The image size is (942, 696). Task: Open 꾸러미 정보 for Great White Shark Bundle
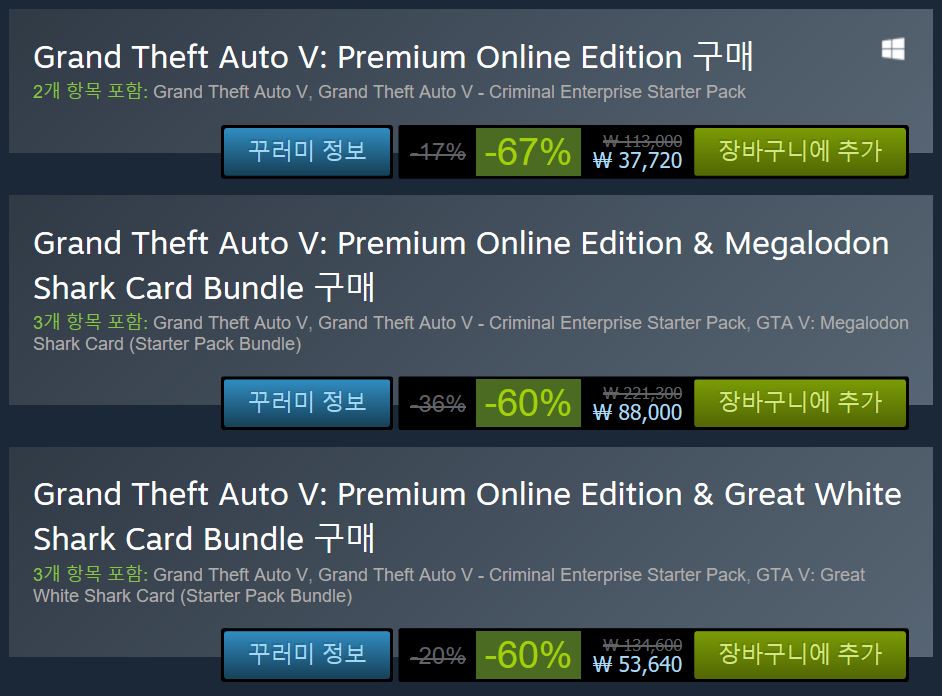click(307, 655)
